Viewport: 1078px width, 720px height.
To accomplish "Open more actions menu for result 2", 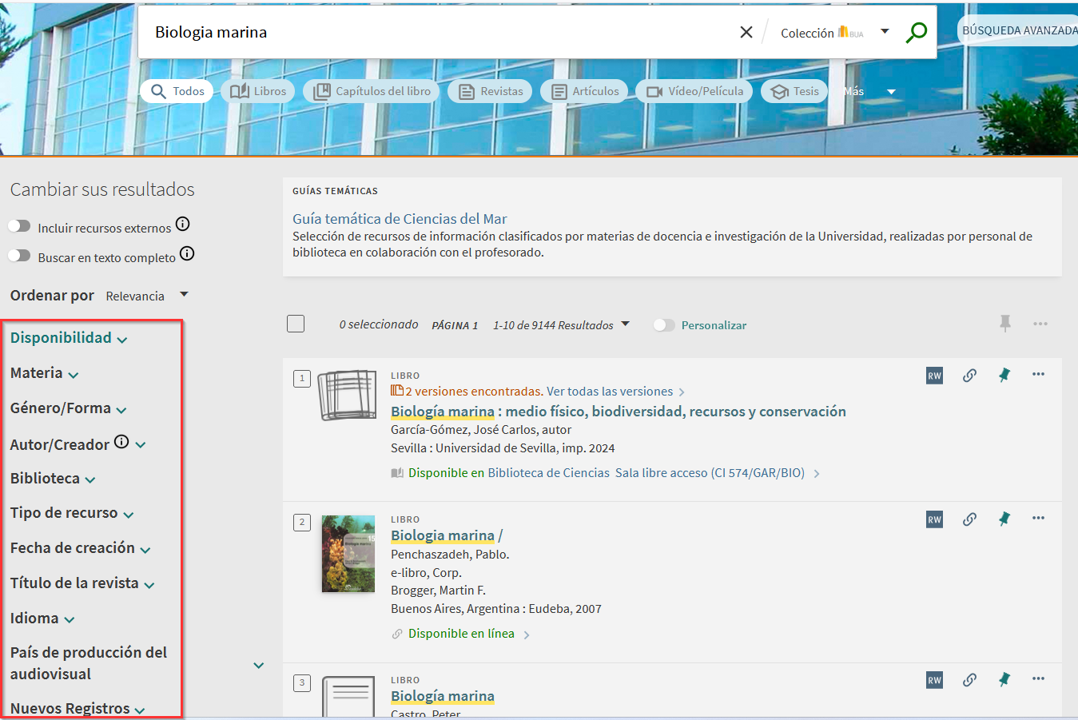I will (x=1038, y=519).
